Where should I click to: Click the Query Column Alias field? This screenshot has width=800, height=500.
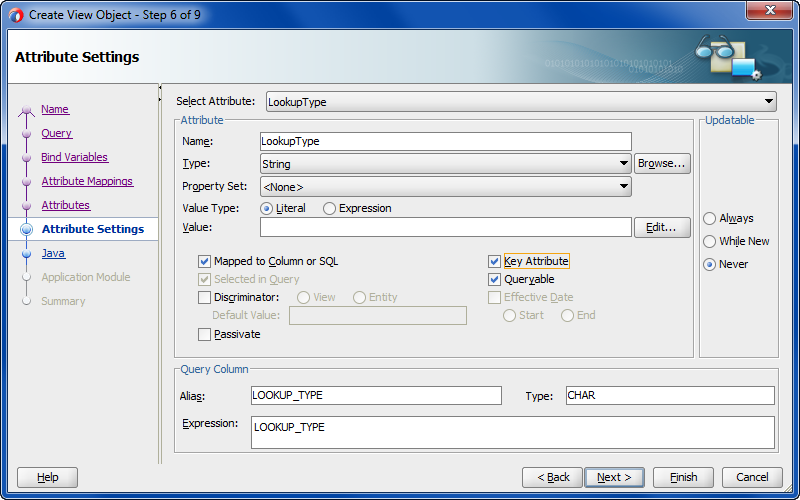coord(376,395)
